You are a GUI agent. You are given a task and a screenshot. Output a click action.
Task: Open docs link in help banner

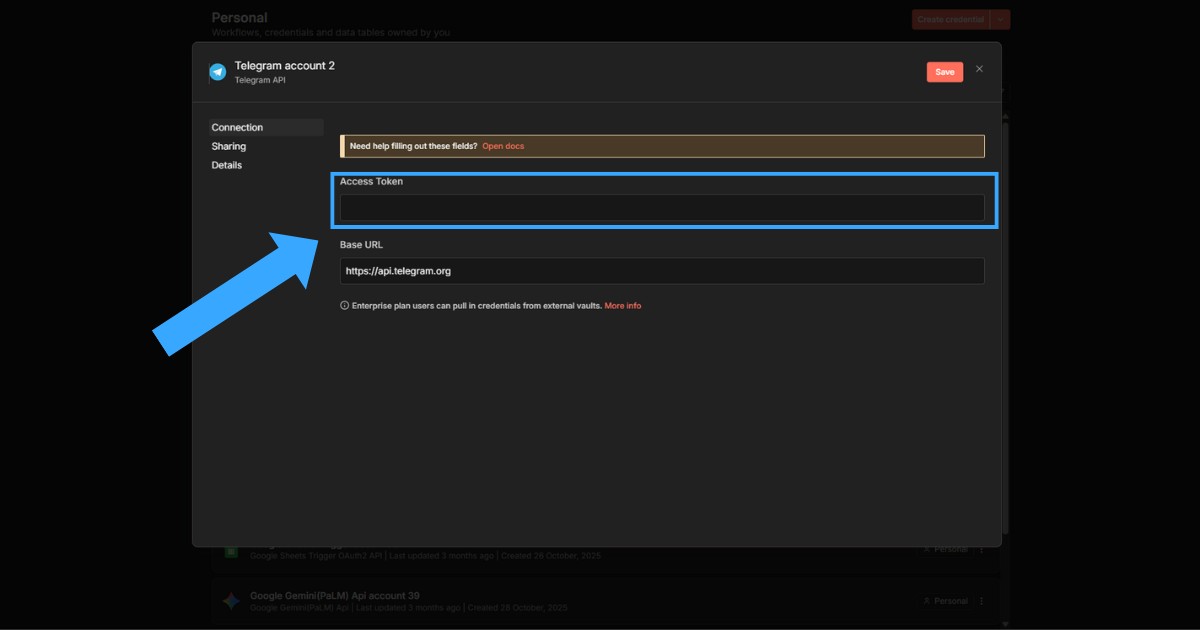tap(503, 146)
